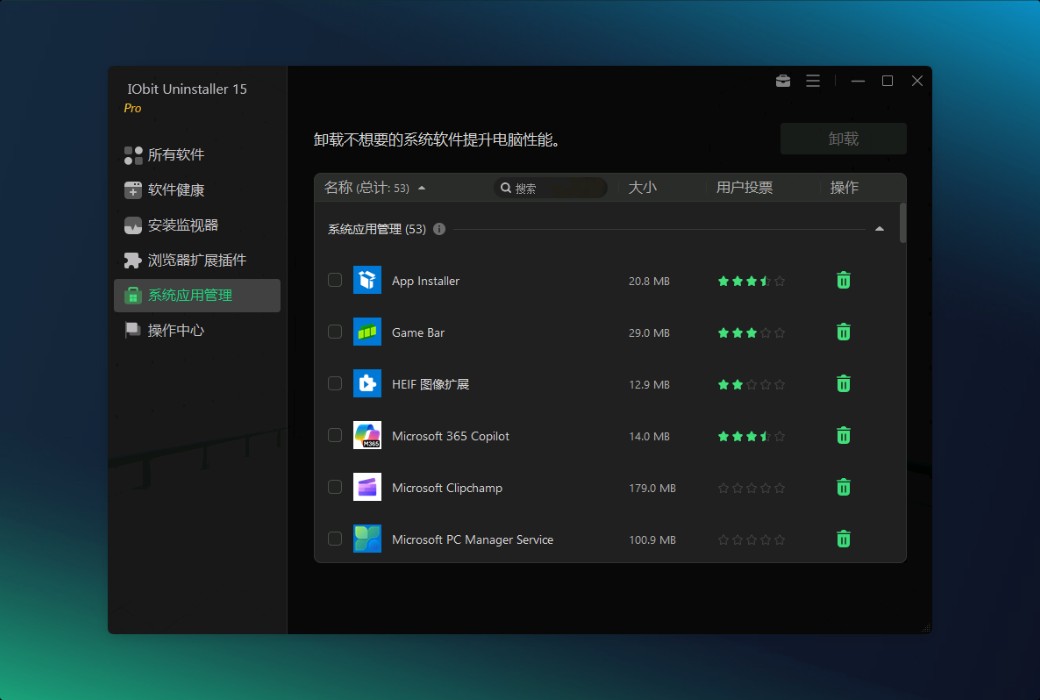This screenshot has height=700, width=1040.
Task: Click the 操作 column header
Action: pos(844,188)
